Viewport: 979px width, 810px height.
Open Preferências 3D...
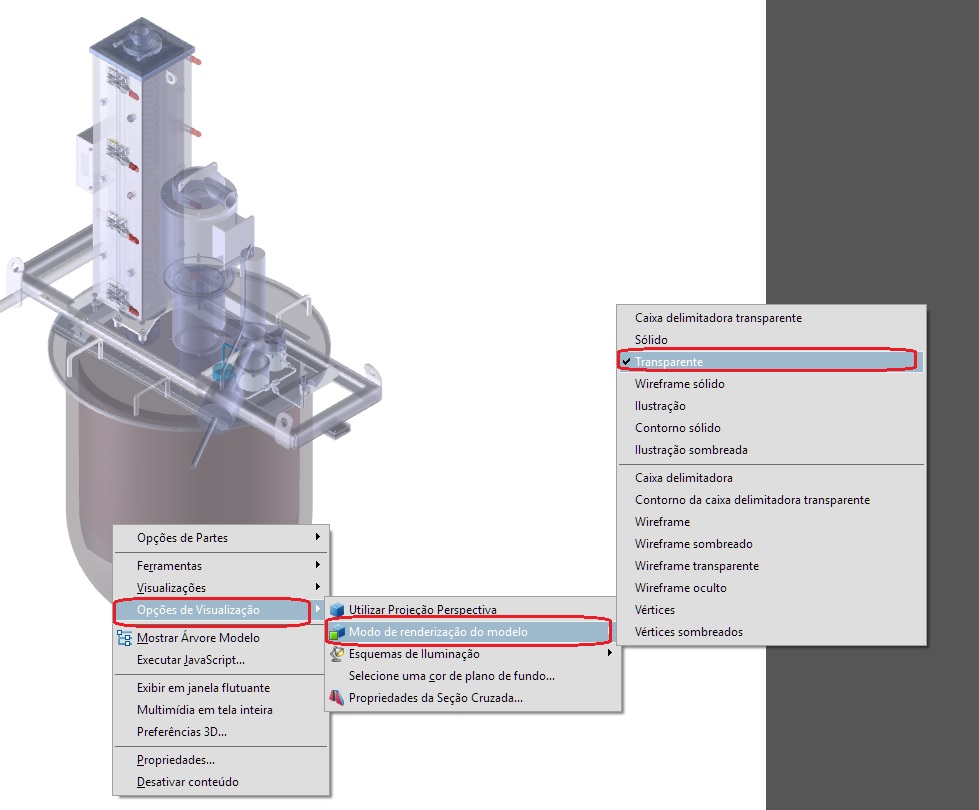click(221, 731)
